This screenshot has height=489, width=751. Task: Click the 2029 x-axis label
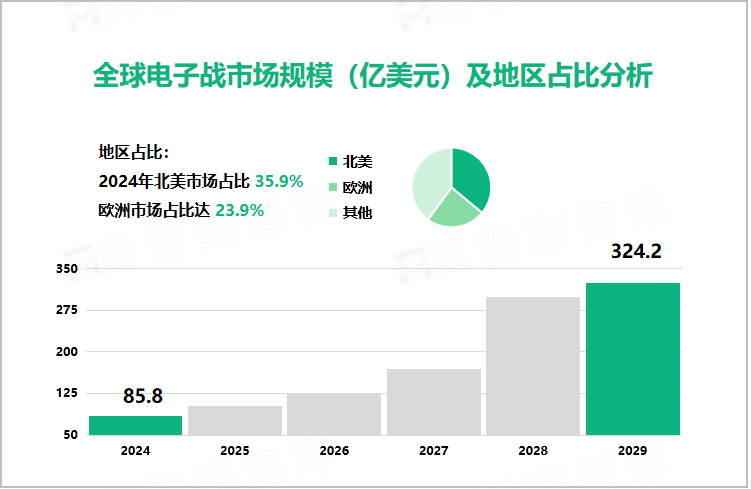pyautogui.click(x=633, y=451)
